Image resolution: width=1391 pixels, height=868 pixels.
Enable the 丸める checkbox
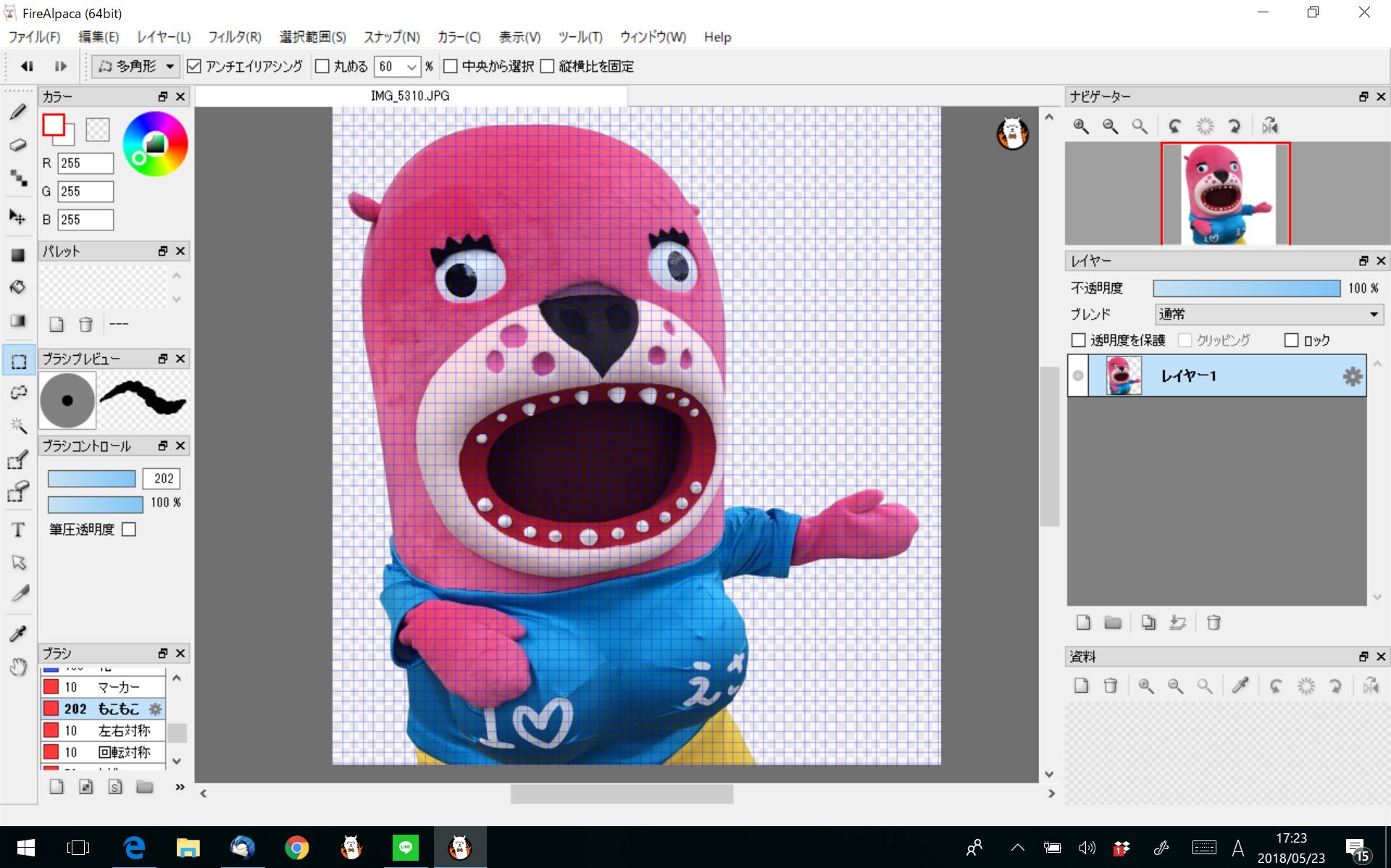point(322,67)
